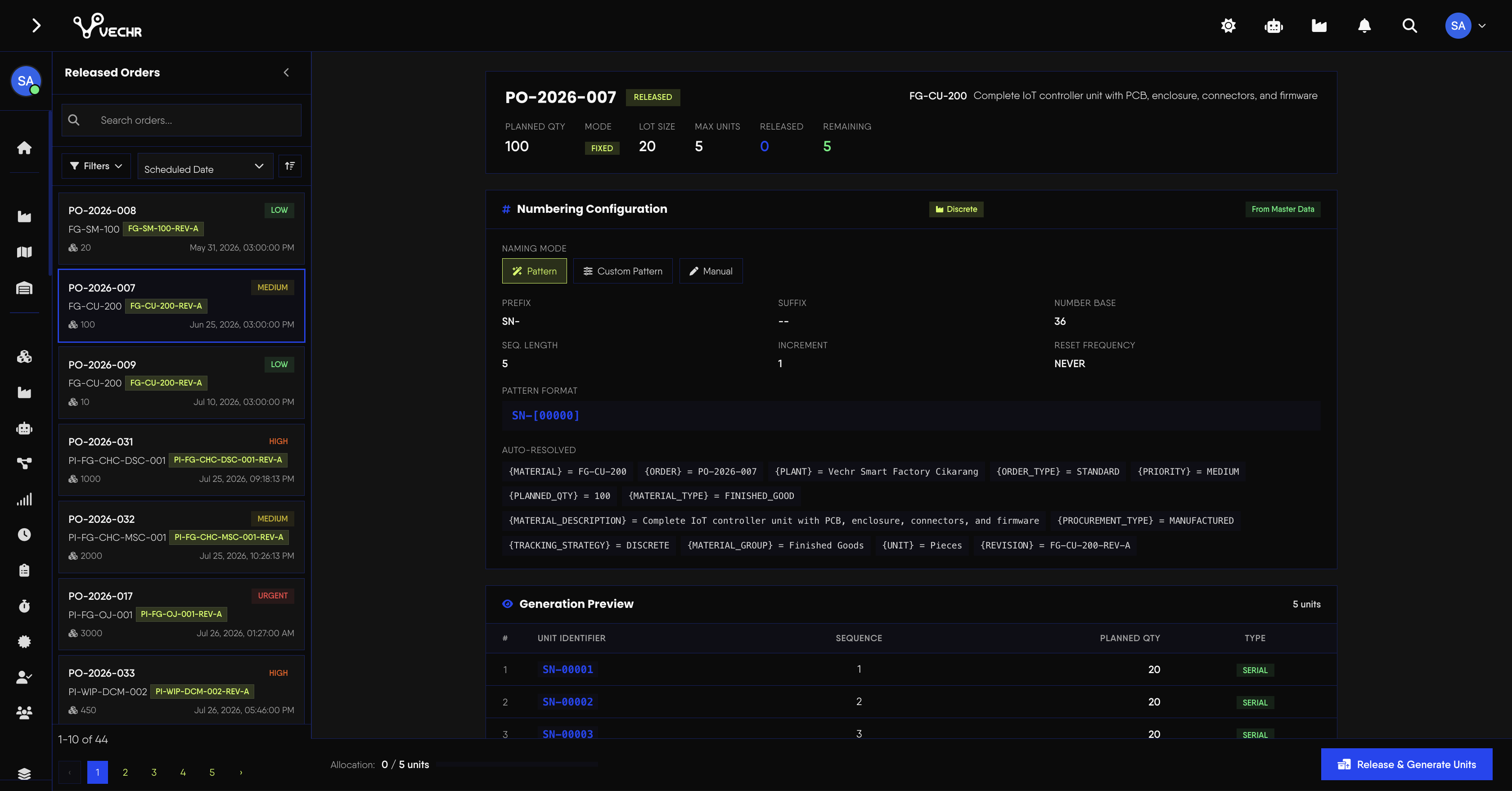Open the second factory icon in sidebar
This screenshot has width=1512, height=791.
(x=24, y=392)
